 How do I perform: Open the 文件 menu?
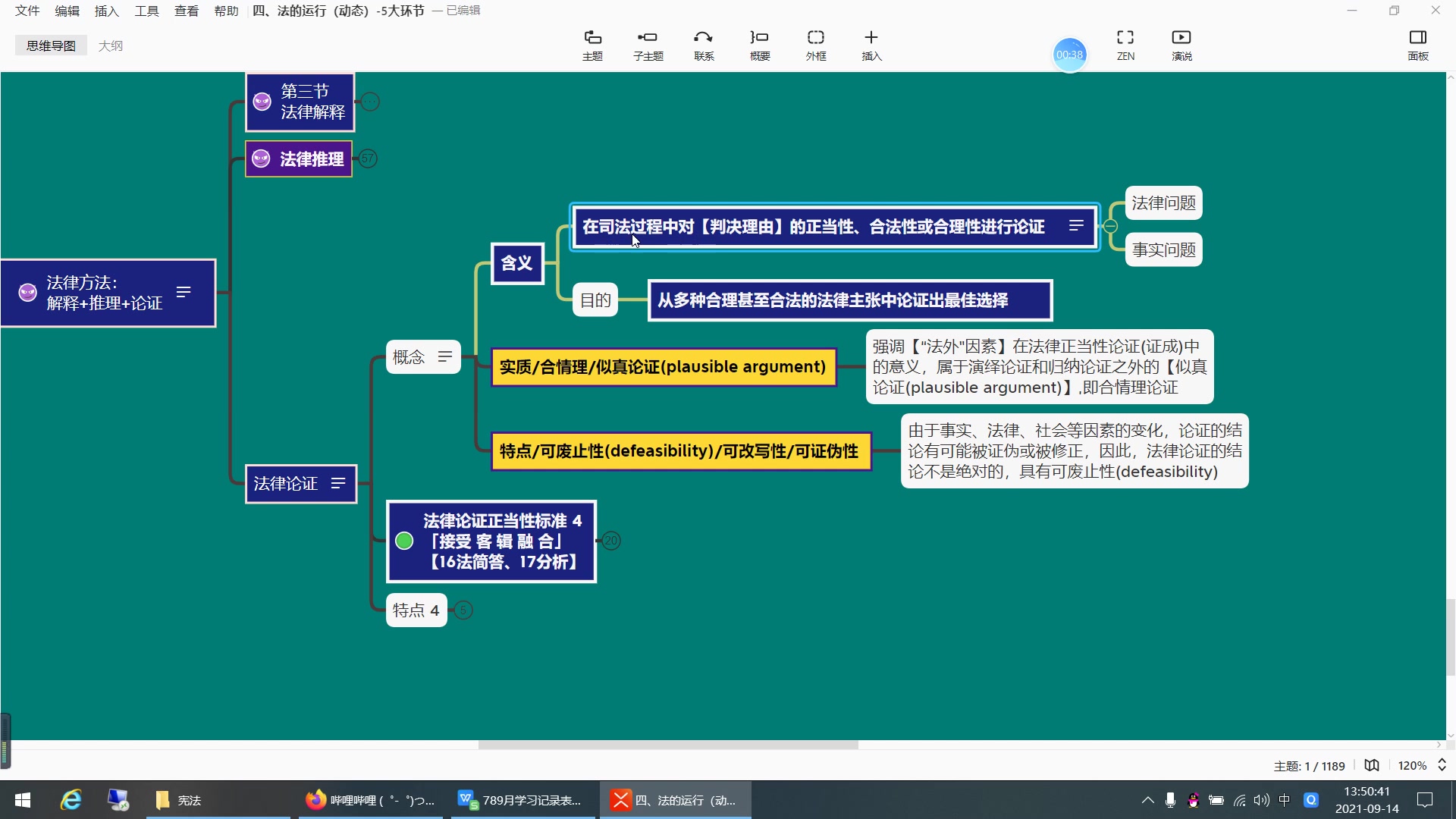click(x=27, y=11)
